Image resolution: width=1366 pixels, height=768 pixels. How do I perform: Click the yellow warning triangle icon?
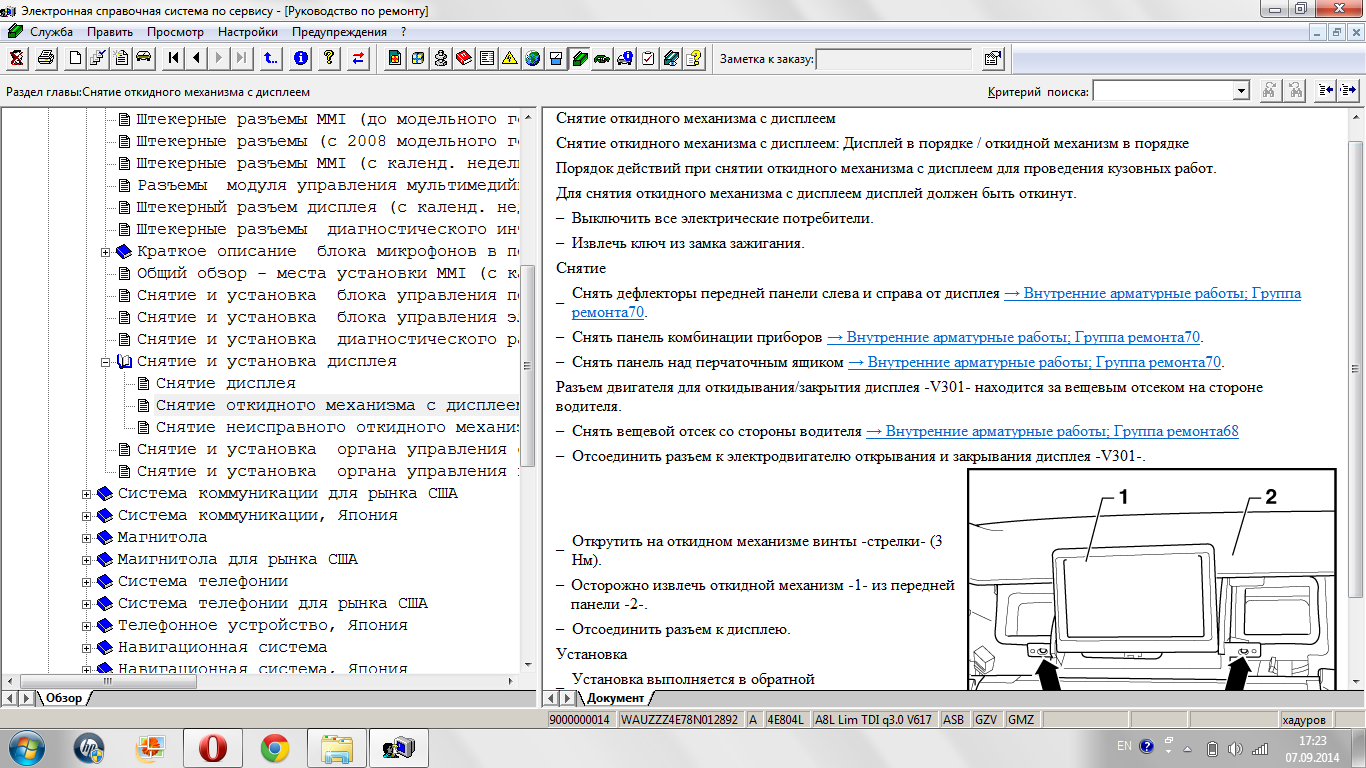pos(509,58)
